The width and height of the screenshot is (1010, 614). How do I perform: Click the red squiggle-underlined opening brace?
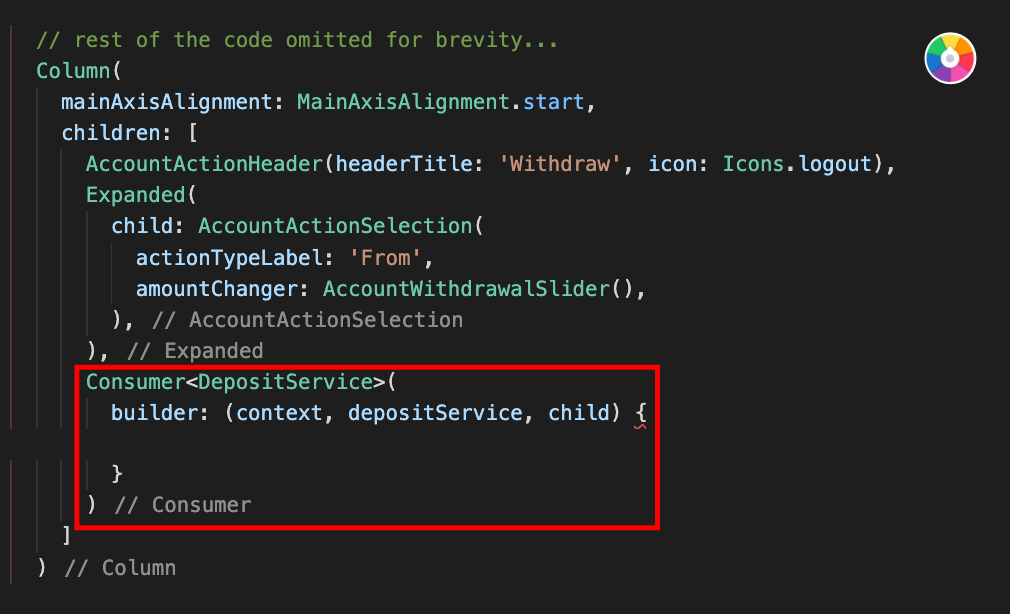(640, 414)
